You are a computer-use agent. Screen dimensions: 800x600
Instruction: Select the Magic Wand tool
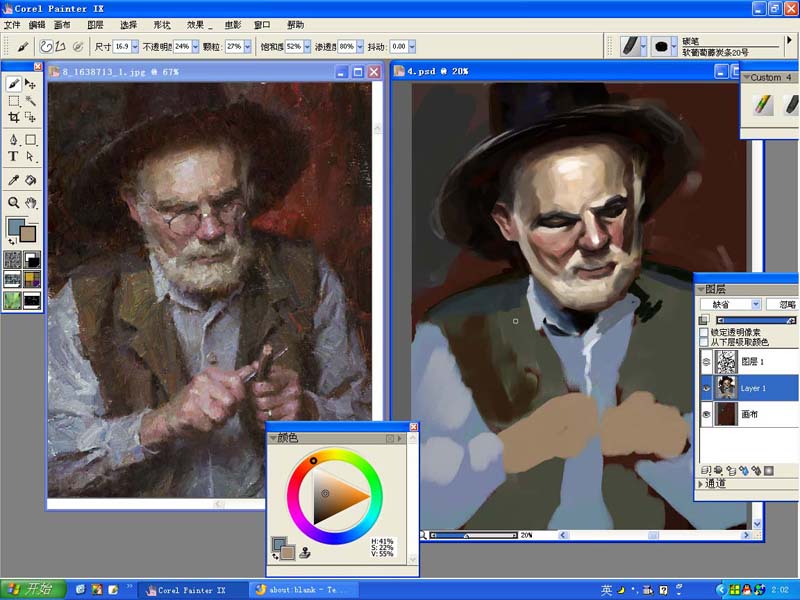pyautogui.click(x=31, y=101)
